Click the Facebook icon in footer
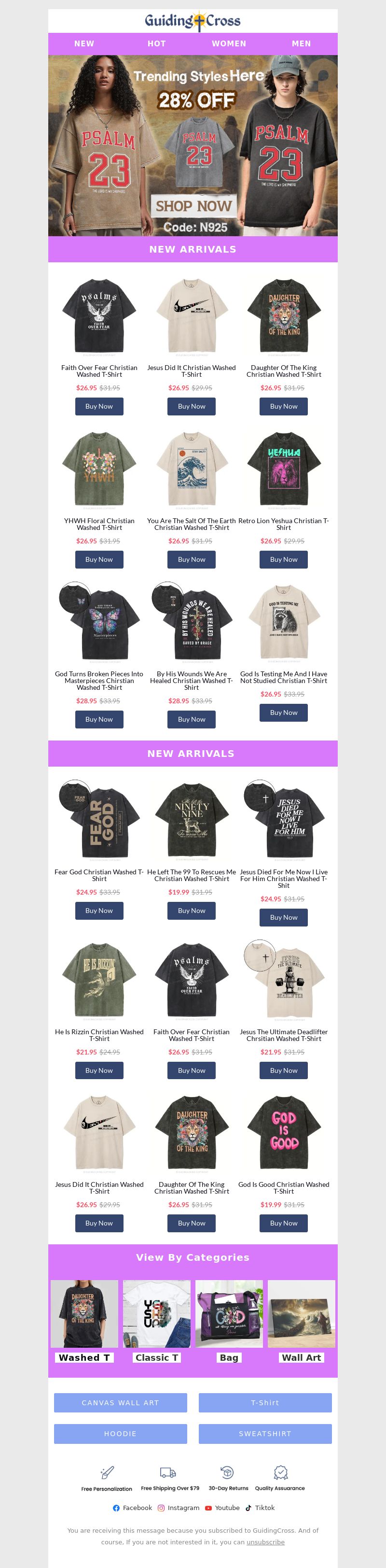386x1568 pixels. 116,1508
